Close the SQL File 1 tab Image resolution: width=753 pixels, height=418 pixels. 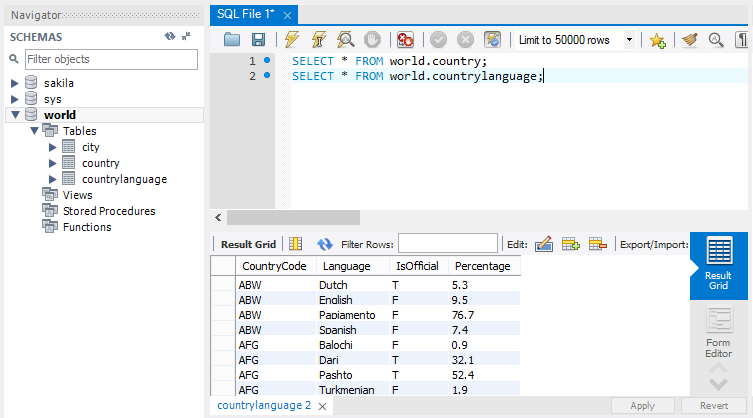287,15
